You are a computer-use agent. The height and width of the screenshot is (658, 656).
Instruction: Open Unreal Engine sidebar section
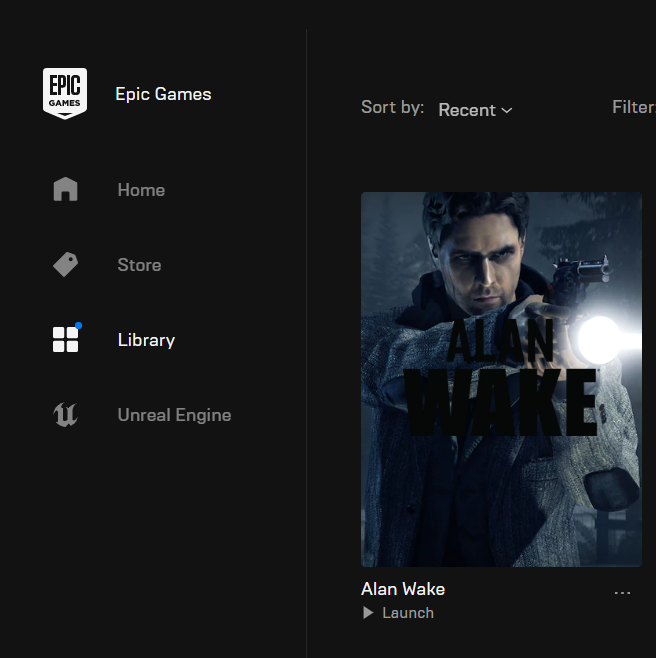tap(174, 415)
